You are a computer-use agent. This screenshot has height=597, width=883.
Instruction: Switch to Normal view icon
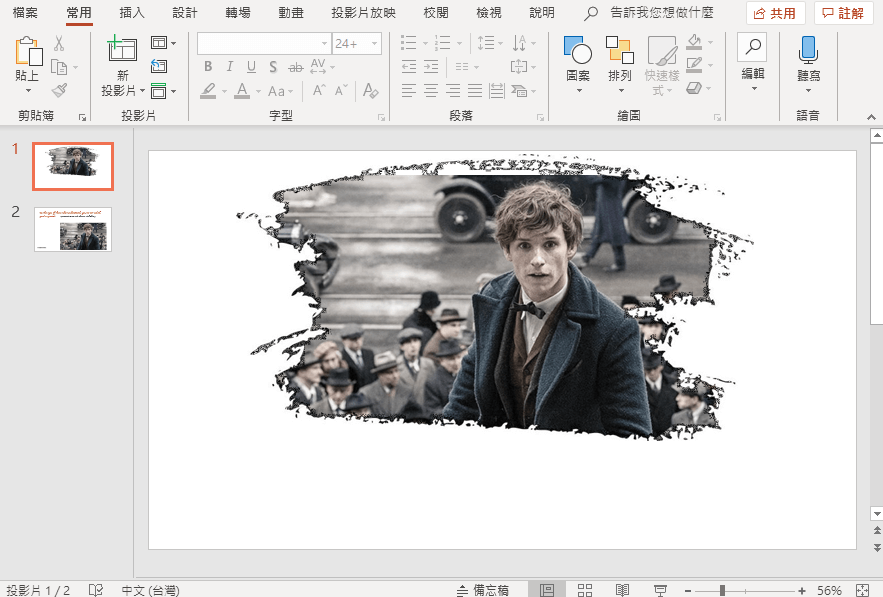point(547,590)
